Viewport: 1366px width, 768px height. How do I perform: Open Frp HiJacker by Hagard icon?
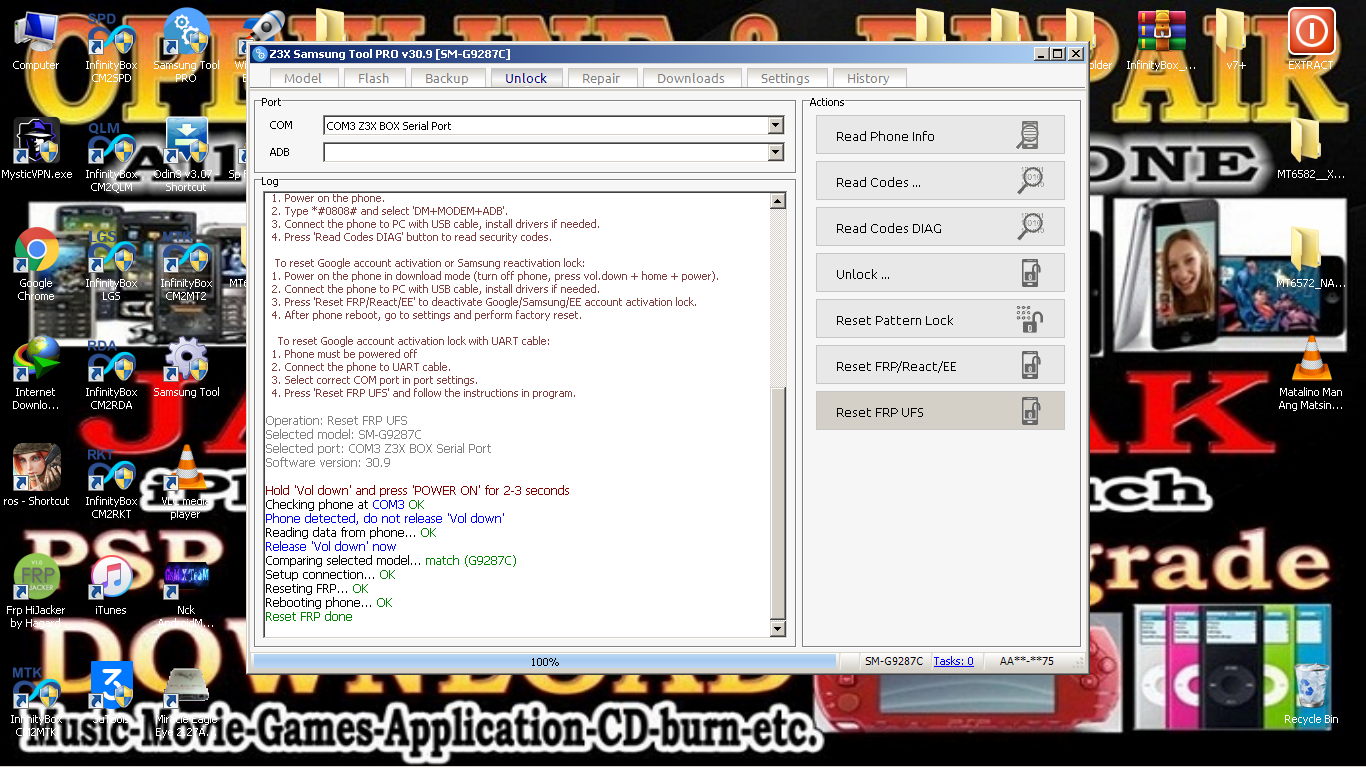pos(36,591)
